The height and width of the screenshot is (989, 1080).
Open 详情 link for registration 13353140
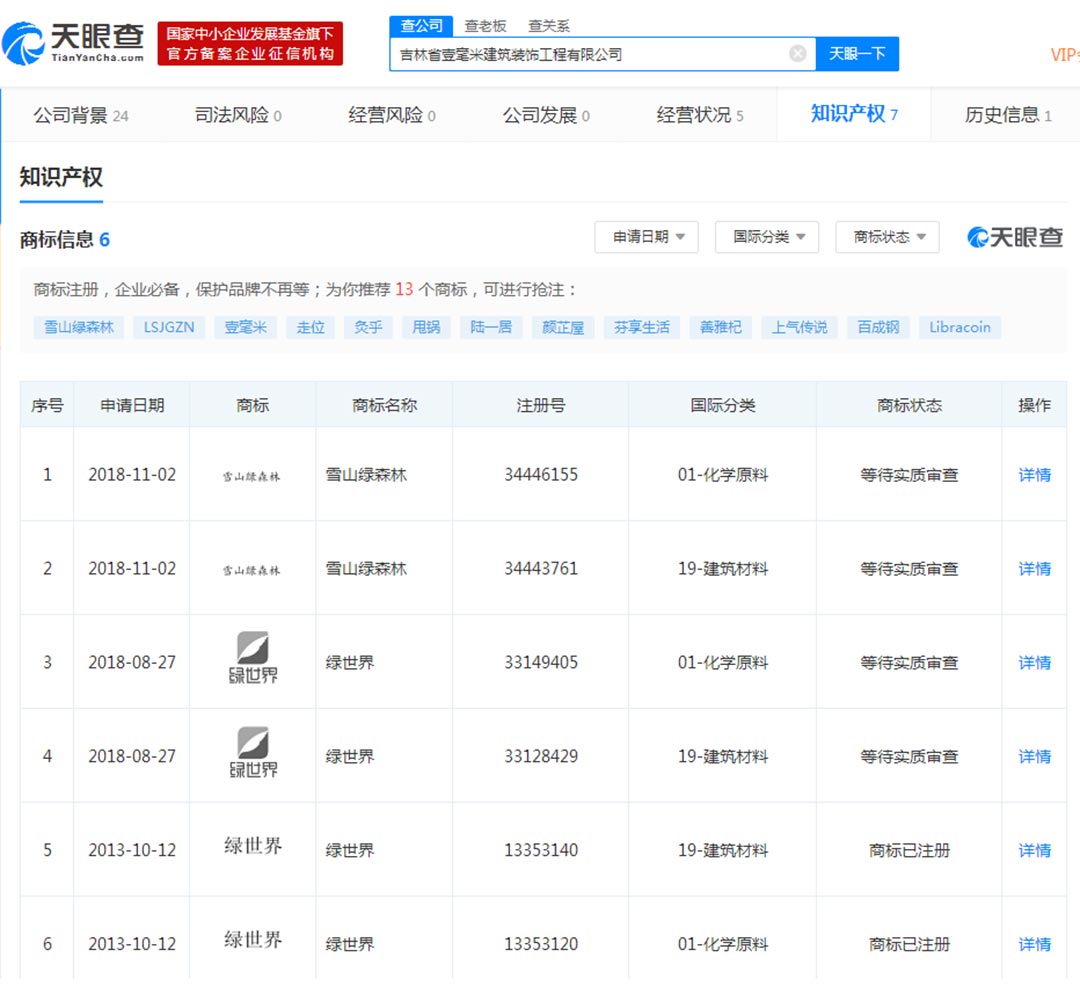[x=1034, y=850]
